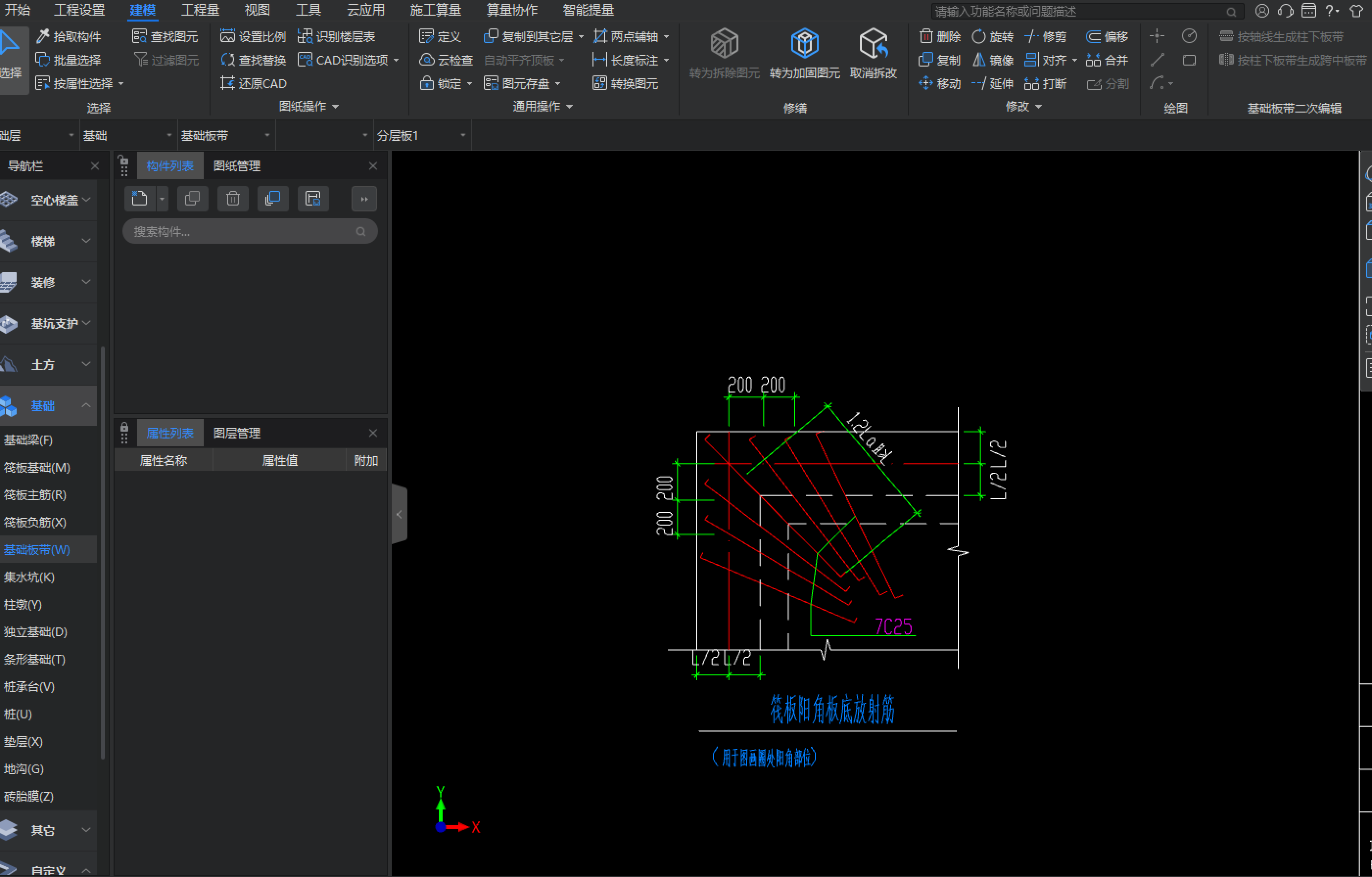
Task: Select 筏板基础(M) in navigation list
Action: [37, 467]
